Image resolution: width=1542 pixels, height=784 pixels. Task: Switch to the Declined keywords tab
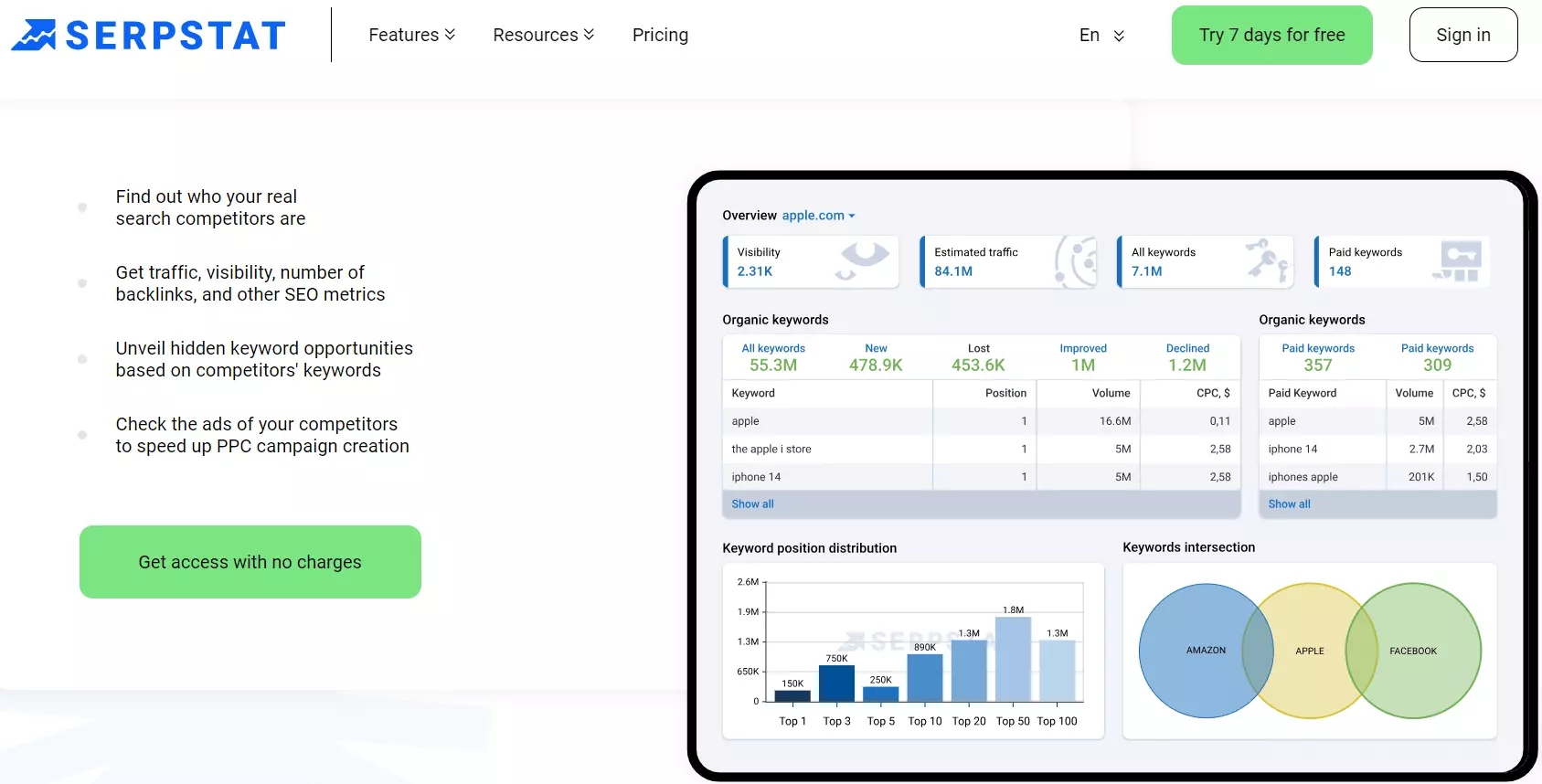coord(1187,357)
